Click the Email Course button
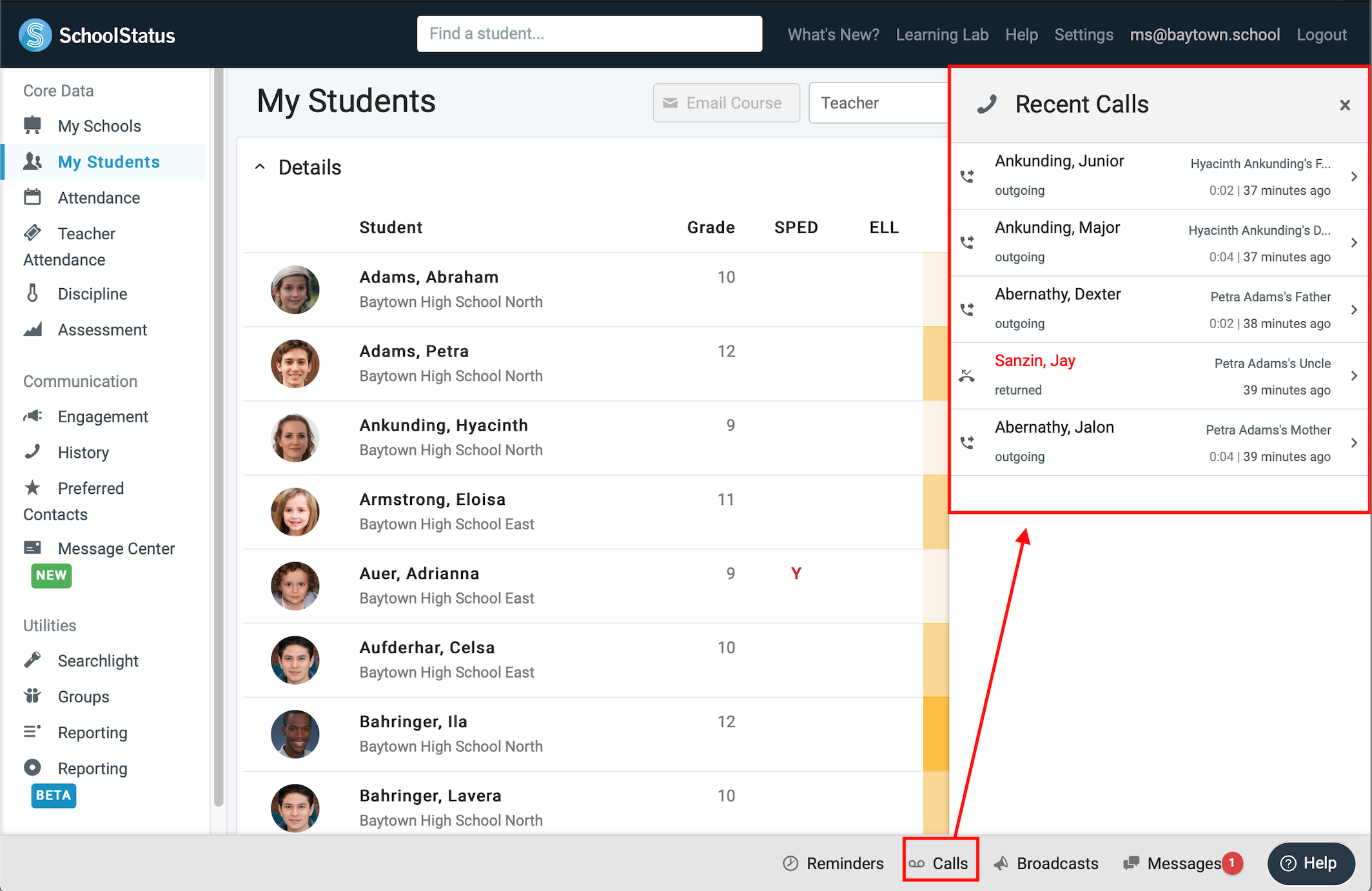Image resolution: width=1372 pixels, height=891 pixels. pos(726,103)
